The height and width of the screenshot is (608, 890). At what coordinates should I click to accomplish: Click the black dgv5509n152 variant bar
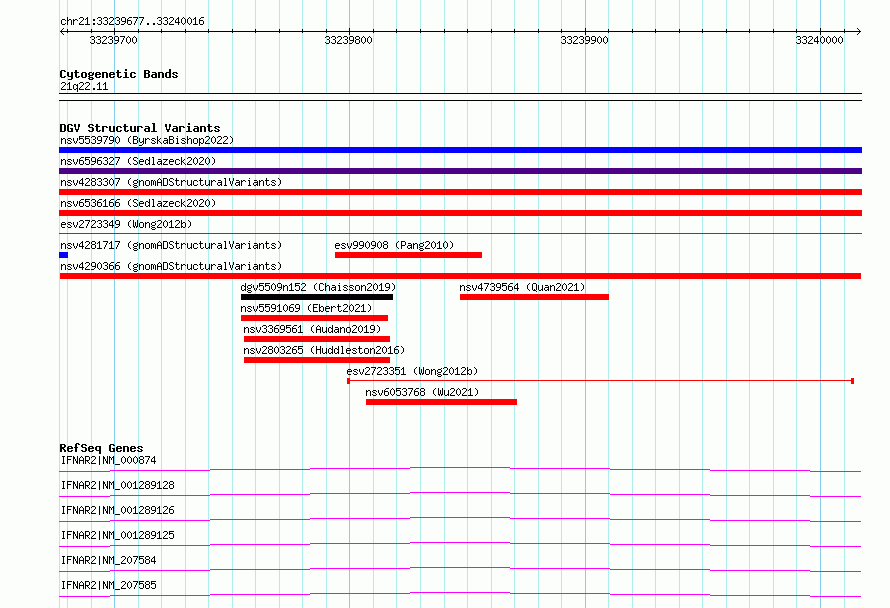point(317,297)
